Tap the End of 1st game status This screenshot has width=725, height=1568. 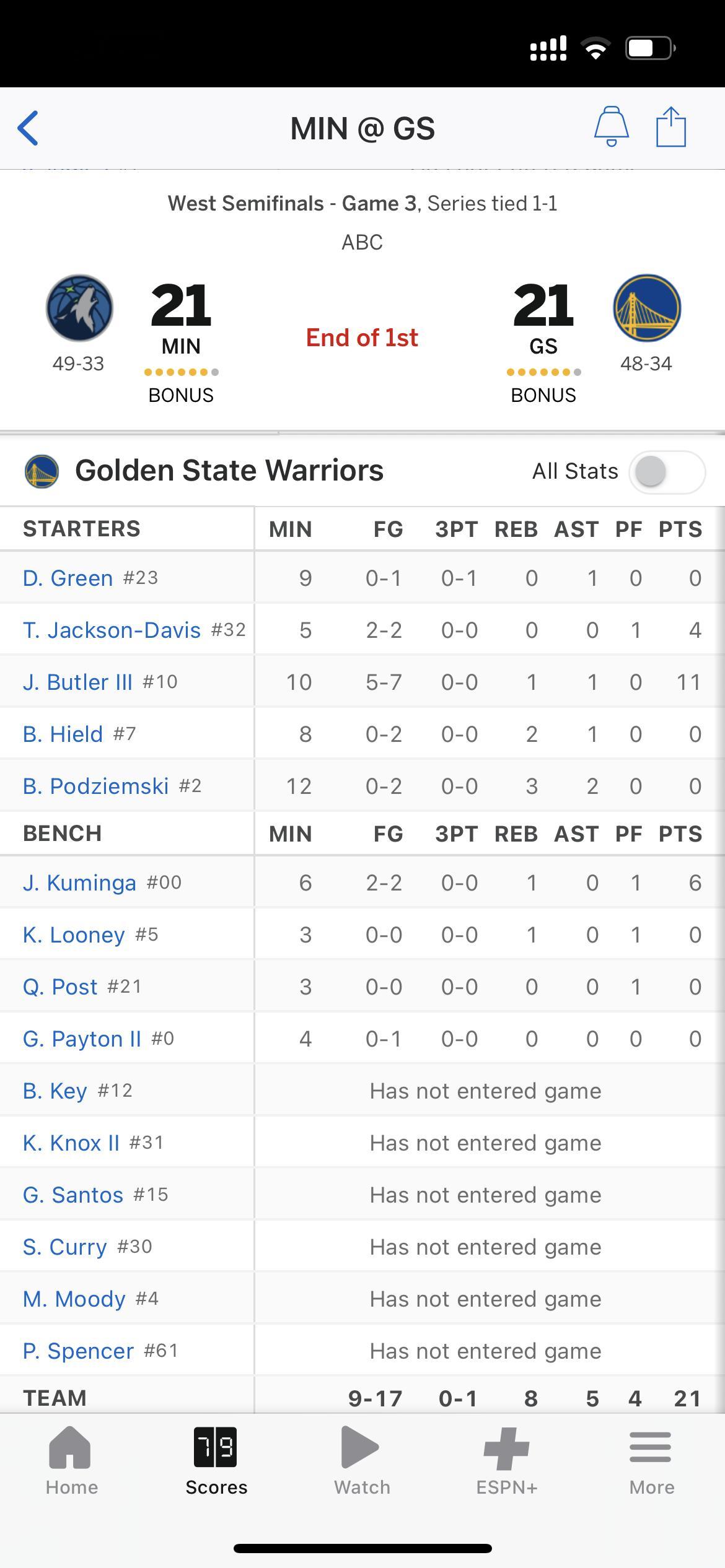362,338
